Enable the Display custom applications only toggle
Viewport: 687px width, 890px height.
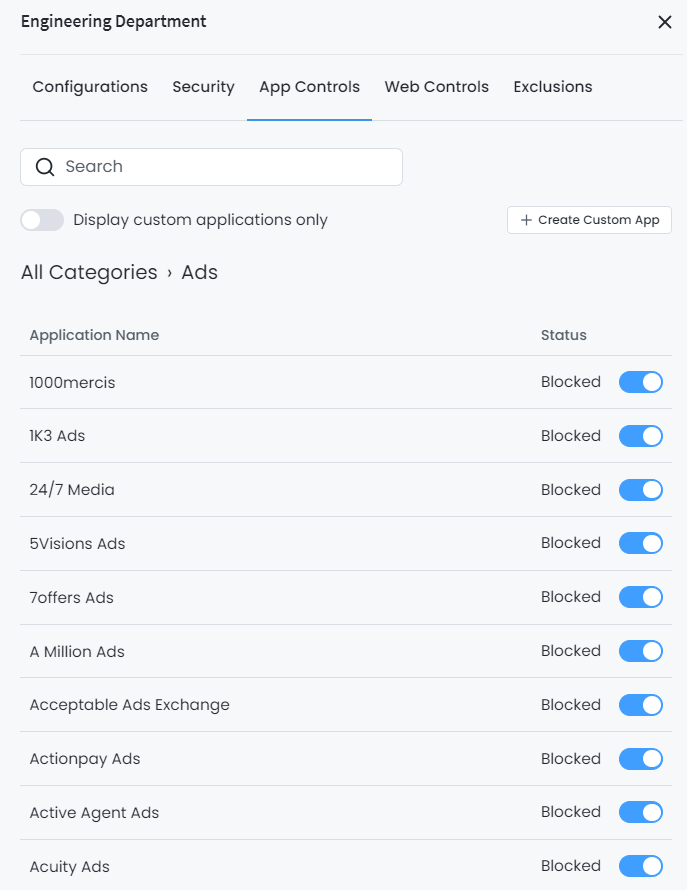click(42, 219)
